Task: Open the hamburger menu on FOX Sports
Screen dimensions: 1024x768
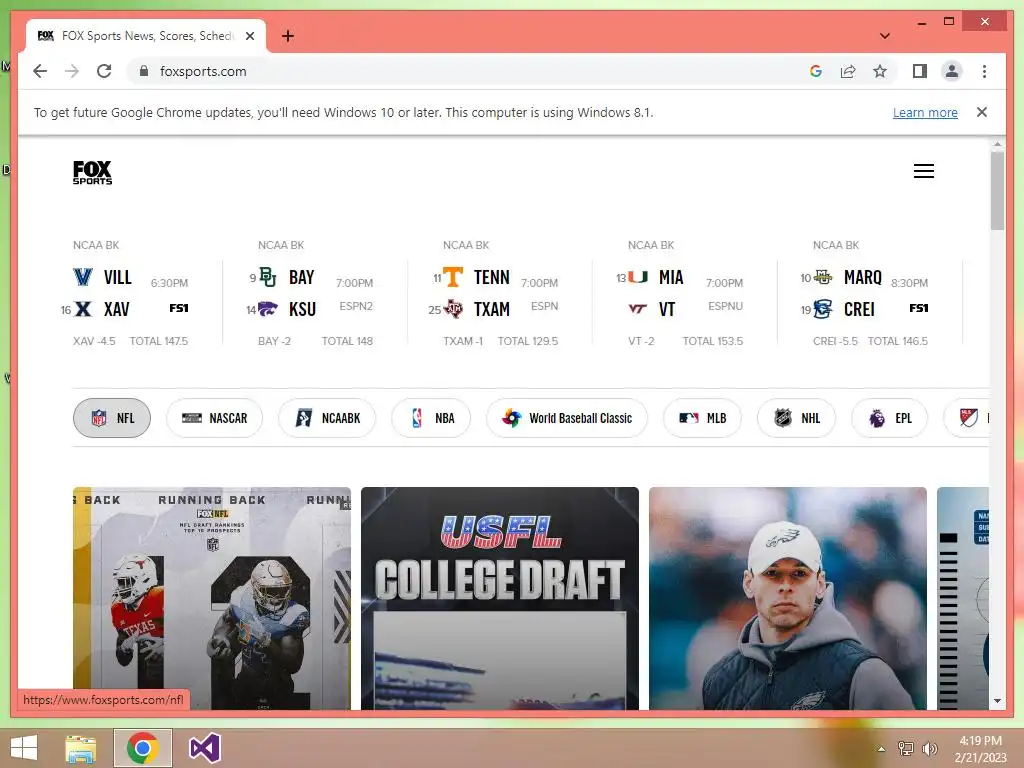Action: tap(923, 171)
